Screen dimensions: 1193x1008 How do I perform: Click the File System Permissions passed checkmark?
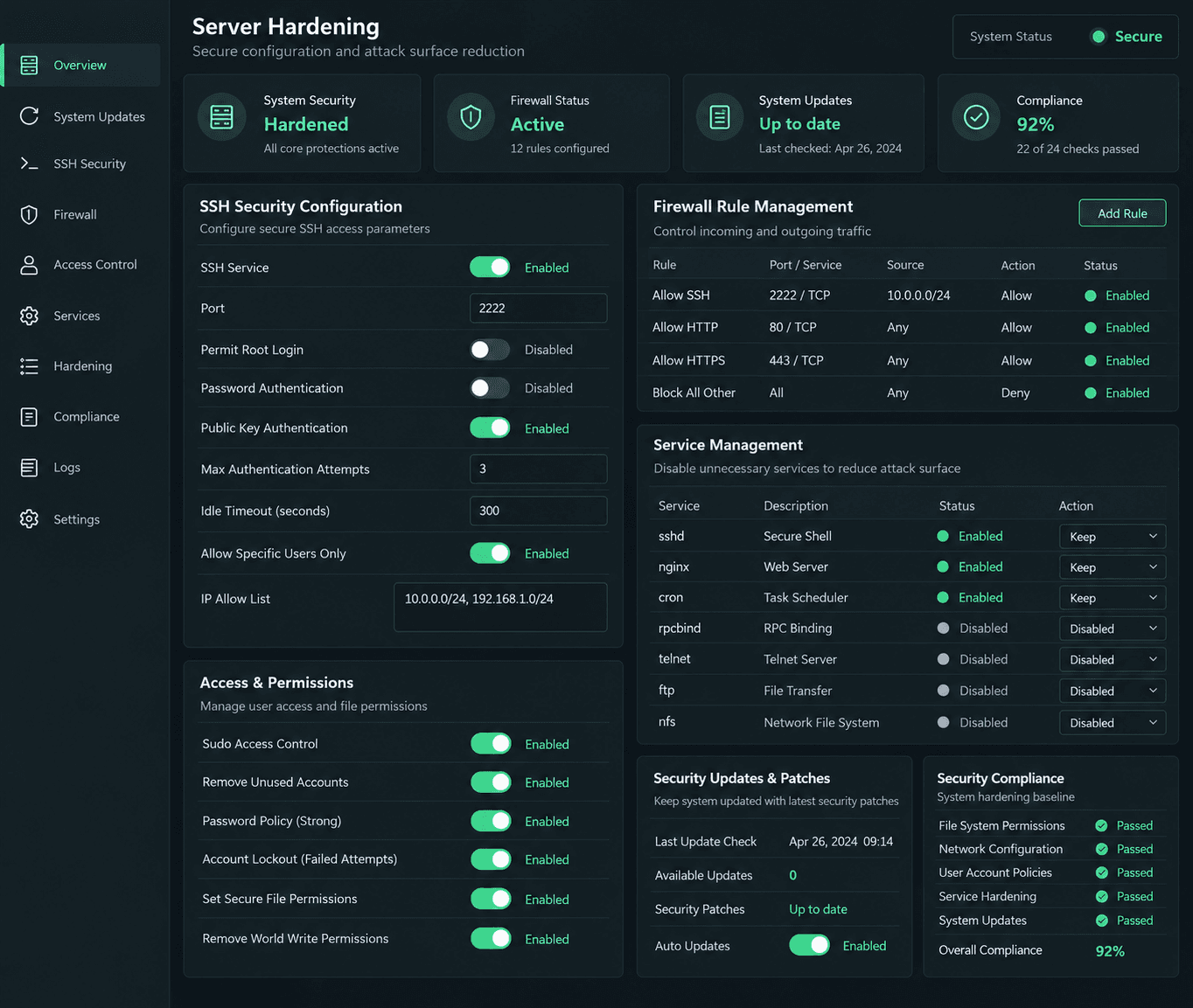pos(1102,825)
